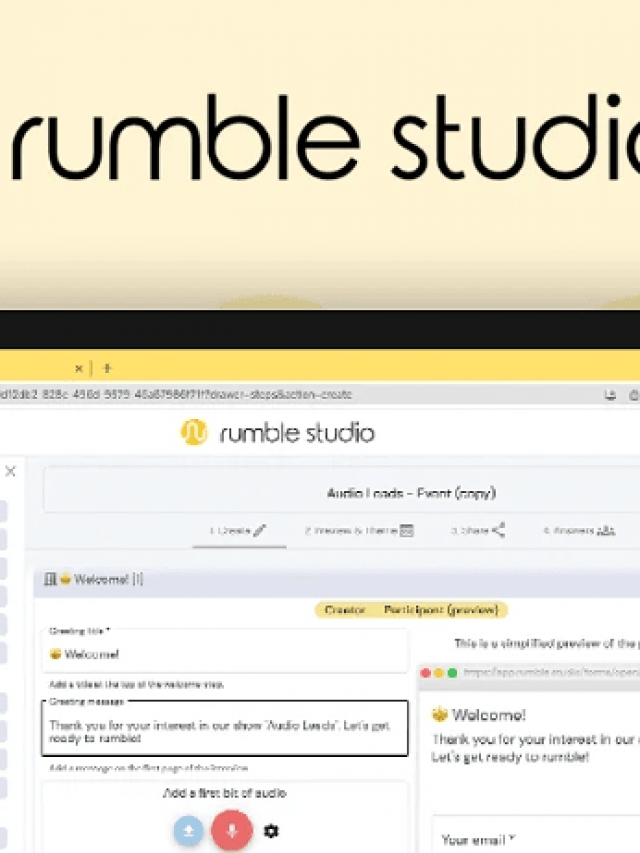Click the browser address bar URL
This screenshot has width=640, height=853.
pyautogui.click(x=176, y=394)
